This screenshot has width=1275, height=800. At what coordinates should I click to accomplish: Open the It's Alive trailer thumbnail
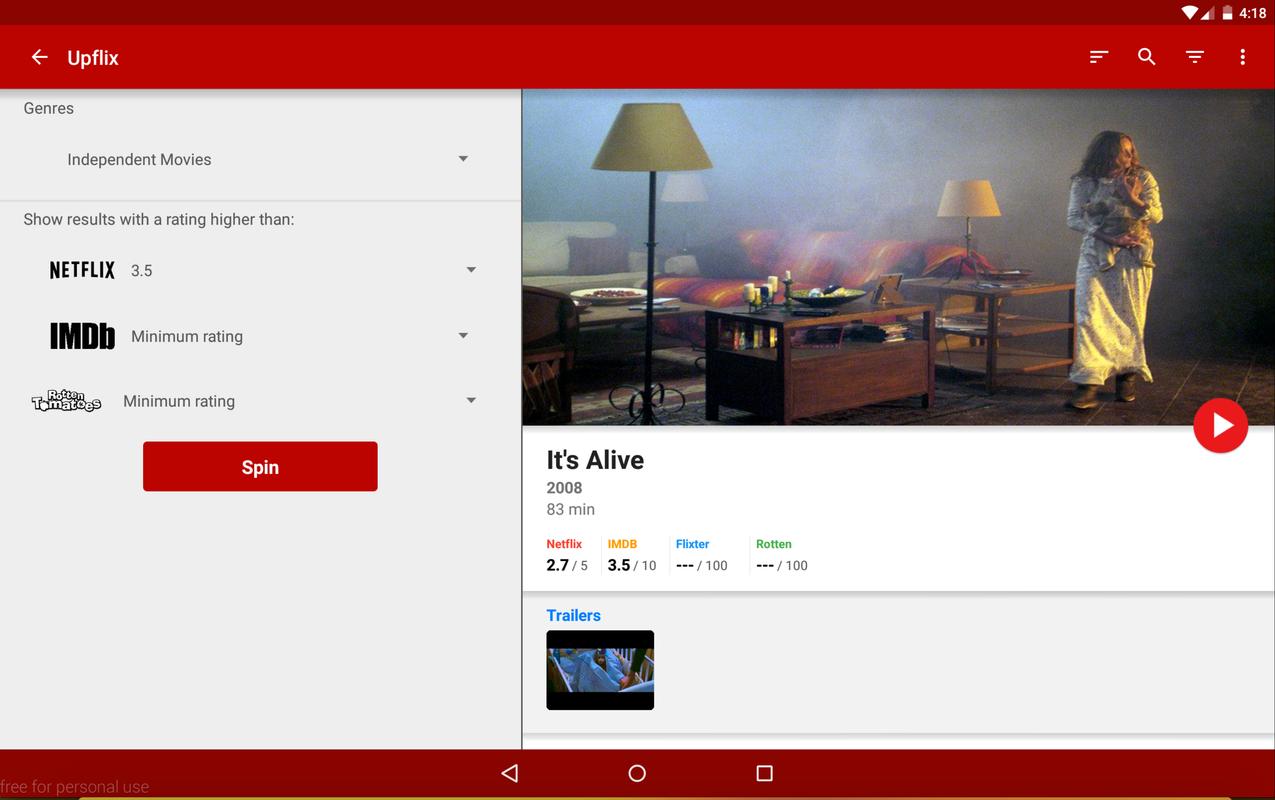(600, 670)
